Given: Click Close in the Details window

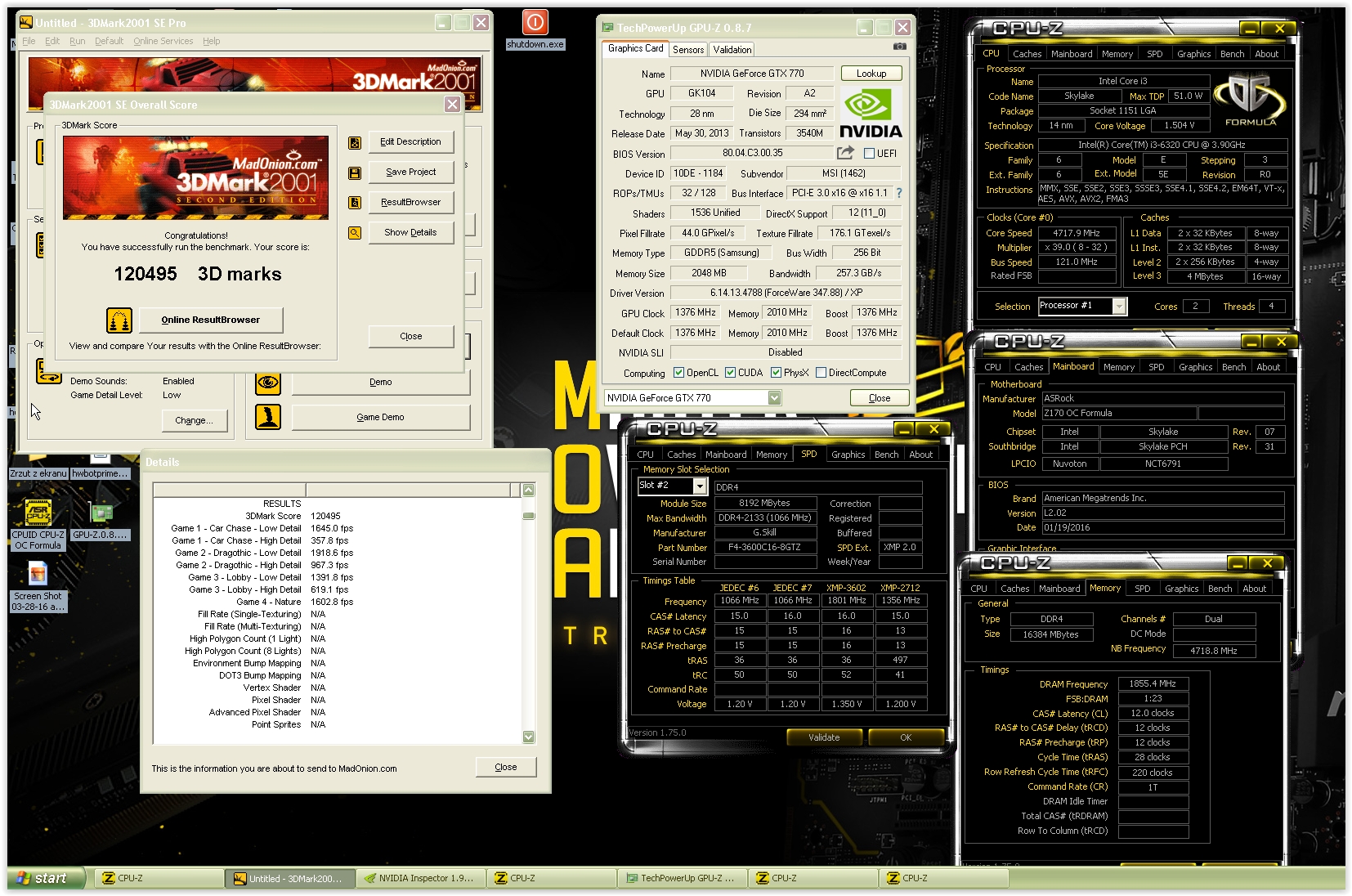Looking at the screenshot, I should coord(506,767).
